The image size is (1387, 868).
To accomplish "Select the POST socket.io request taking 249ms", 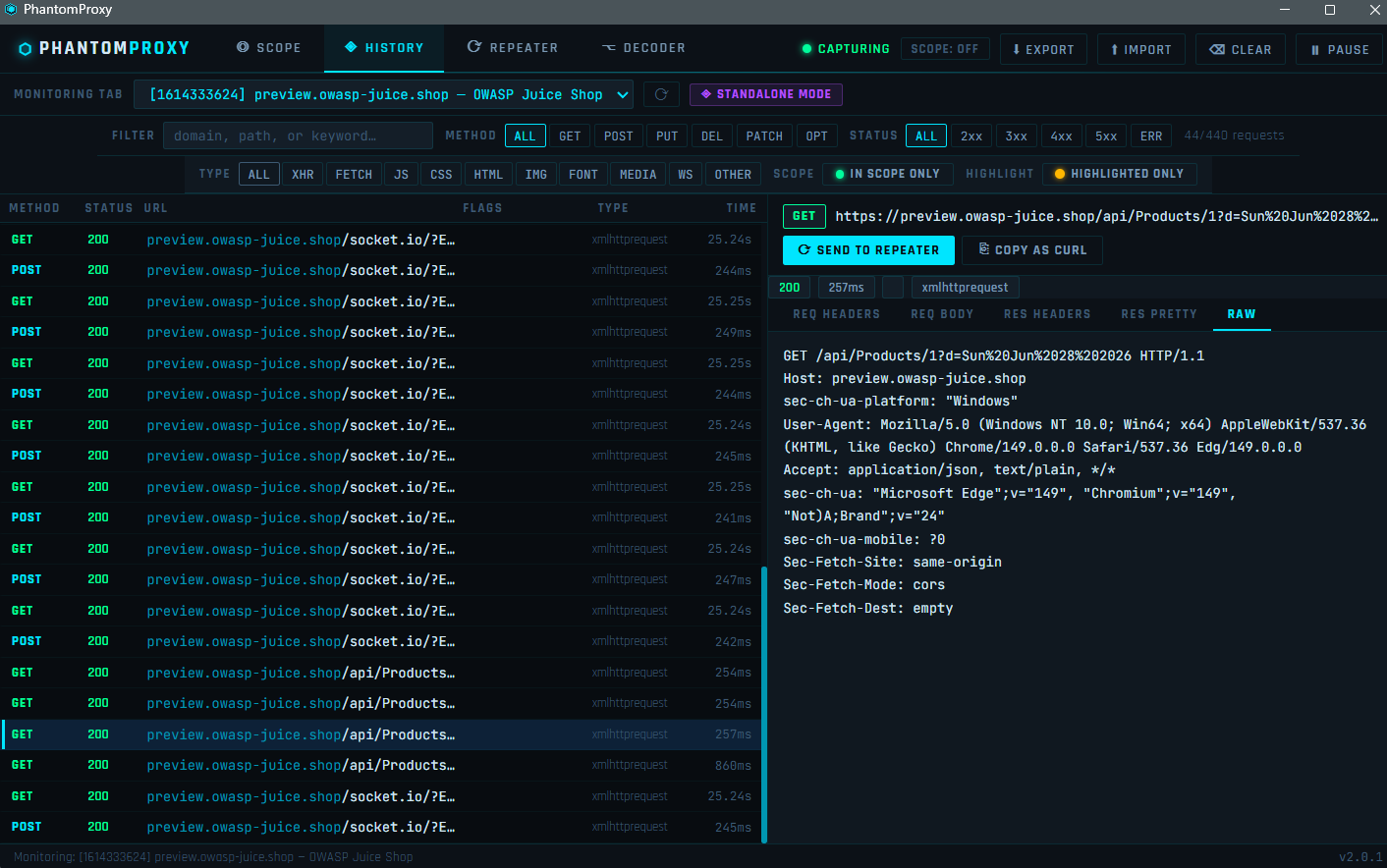I will (381, 332).
